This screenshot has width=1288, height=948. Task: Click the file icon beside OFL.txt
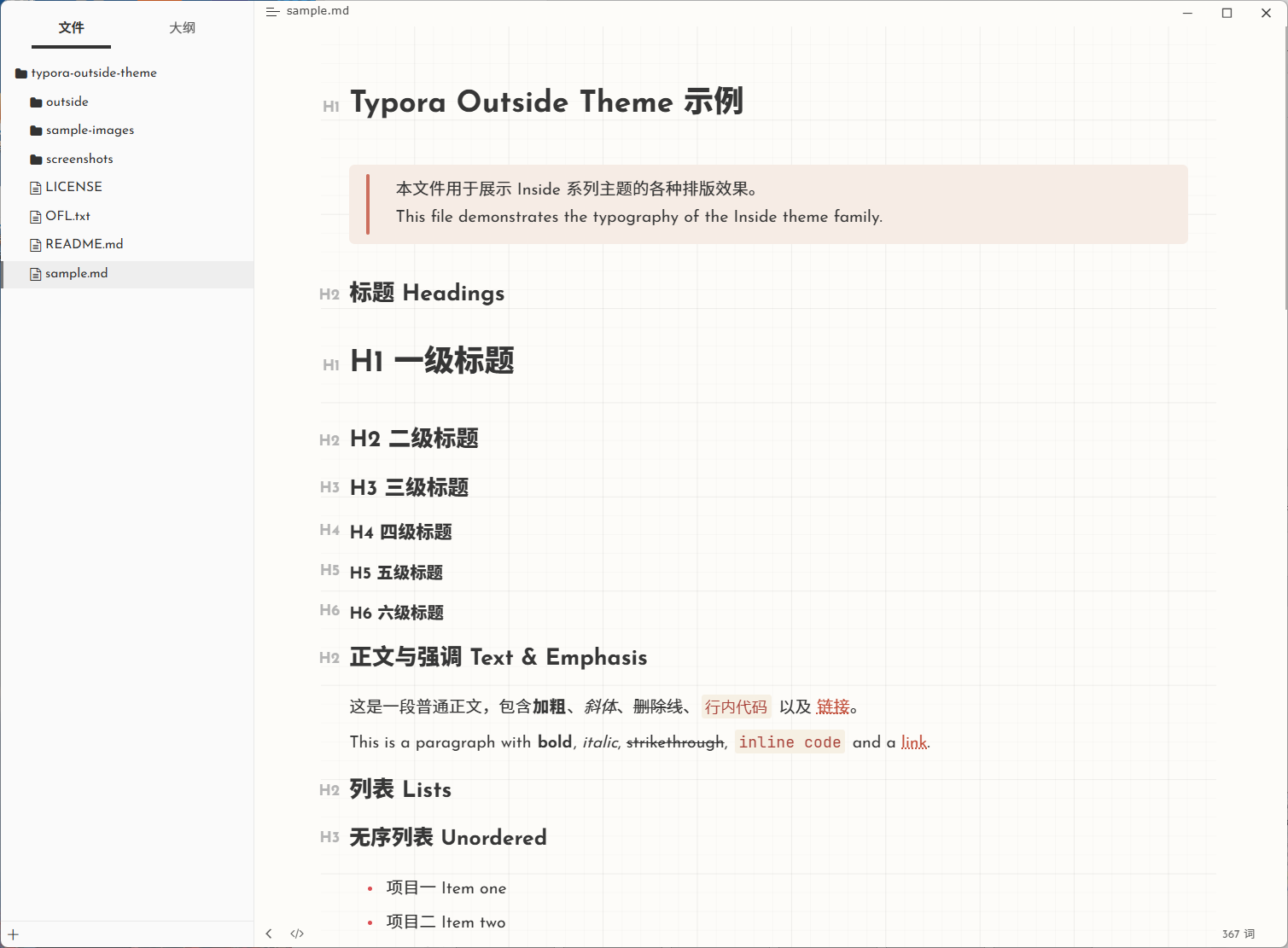click(36, 217)
